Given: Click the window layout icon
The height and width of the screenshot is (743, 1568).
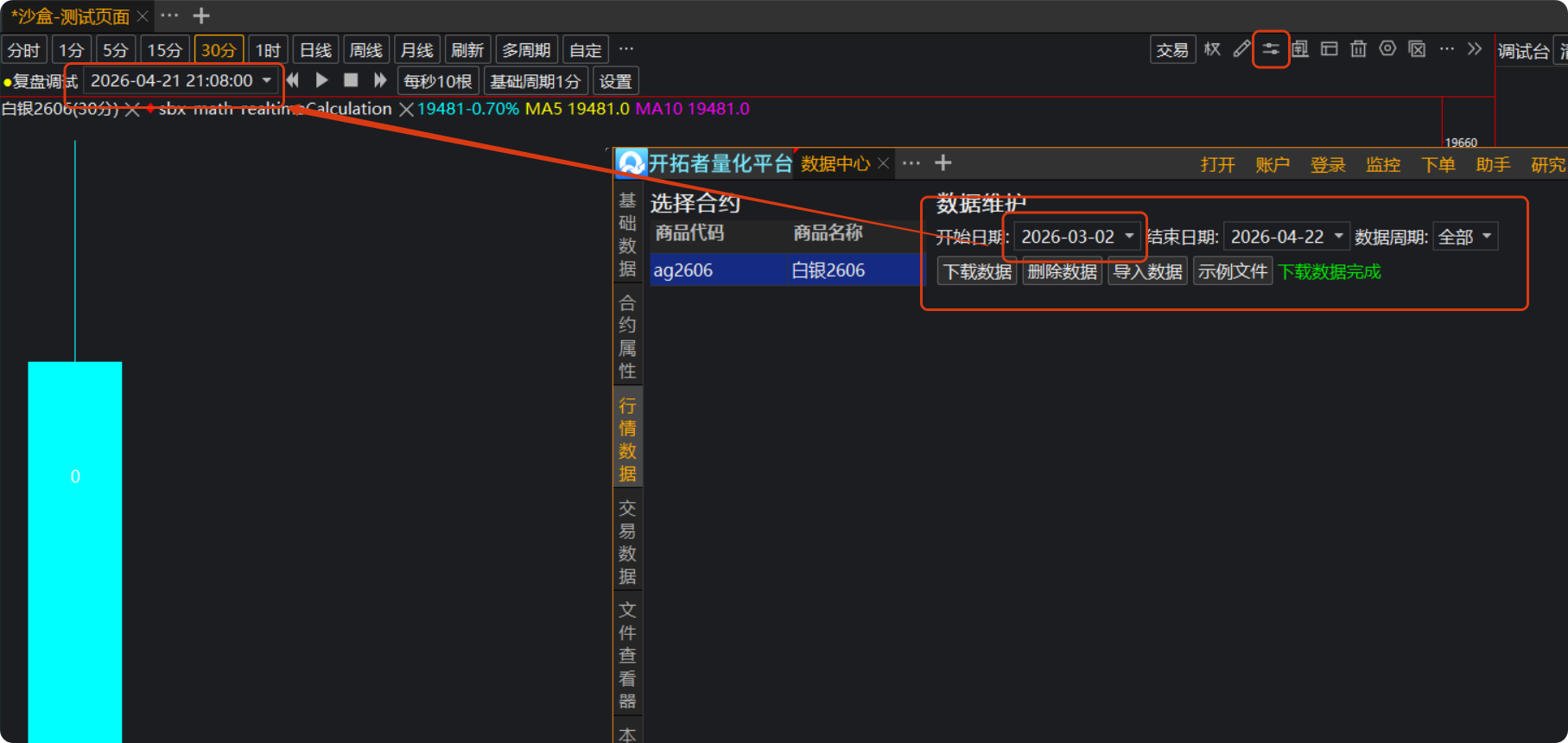Looking at the screenshot, I should coord(1330,49).
